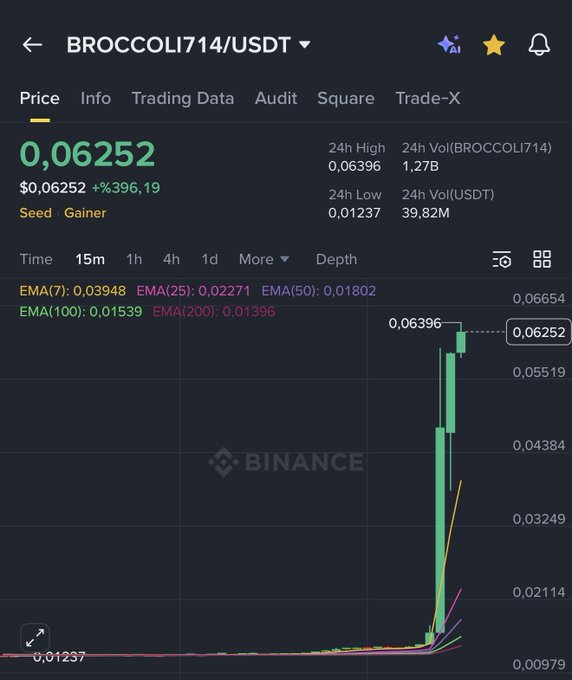572x680 pixels.
Task: Switch to the Info tab
Action: (x=96, y=98)
